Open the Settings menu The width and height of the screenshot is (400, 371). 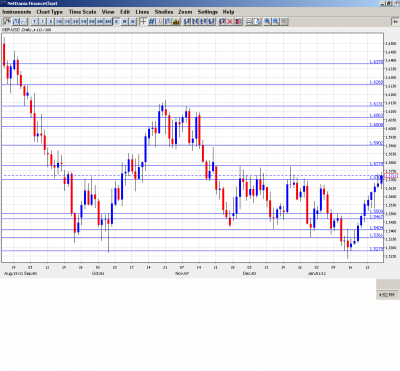coord(207,12)
